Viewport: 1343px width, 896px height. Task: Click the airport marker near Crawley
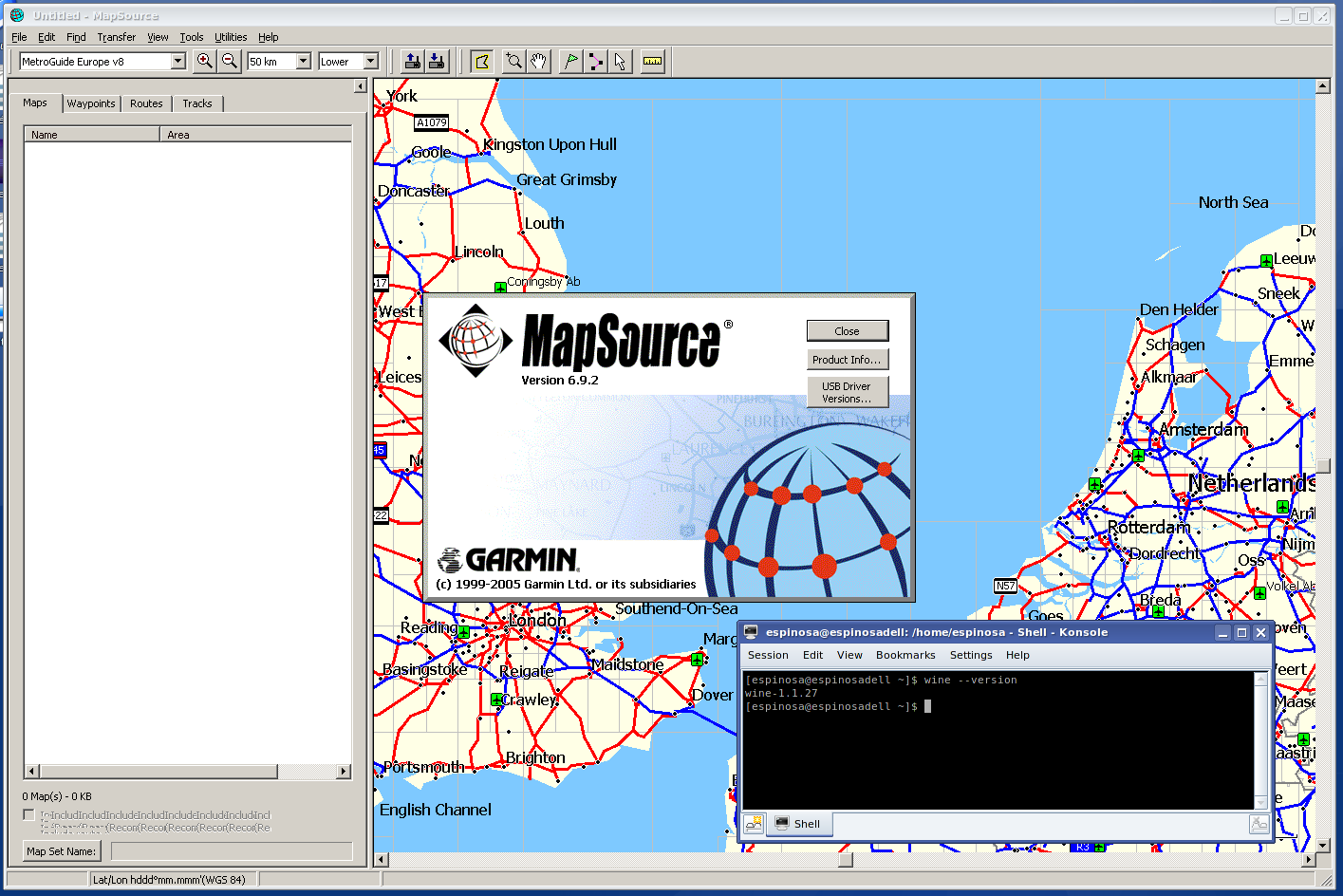tap(495, 700)
